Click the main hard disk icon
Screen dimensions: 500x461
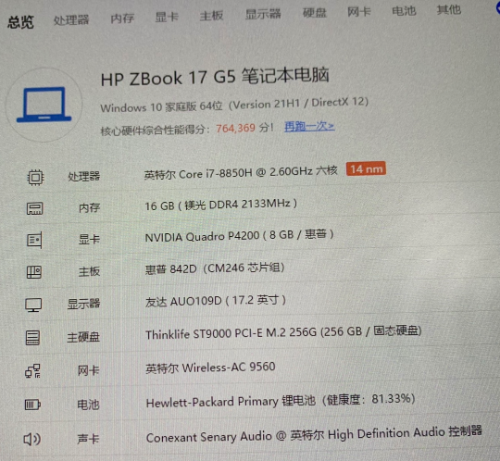coord(33,337)
